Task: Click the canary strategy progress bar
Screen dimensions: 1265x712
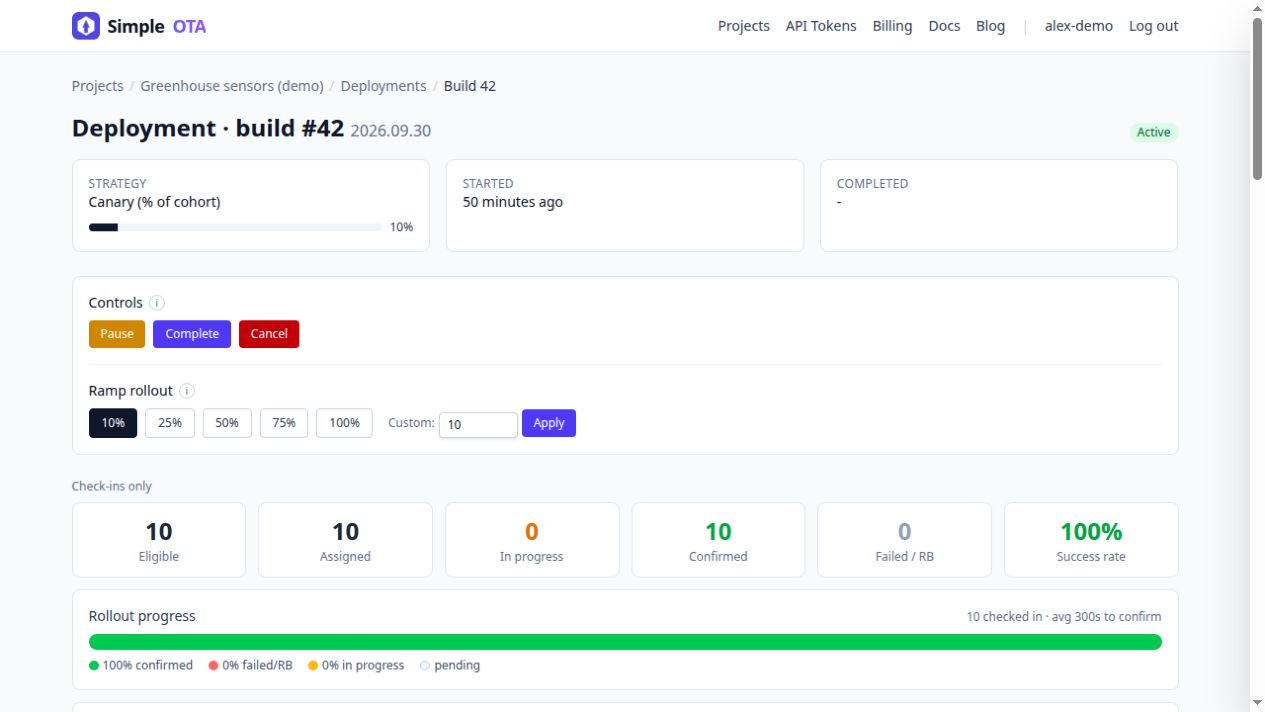Action: tap(235, 227)
